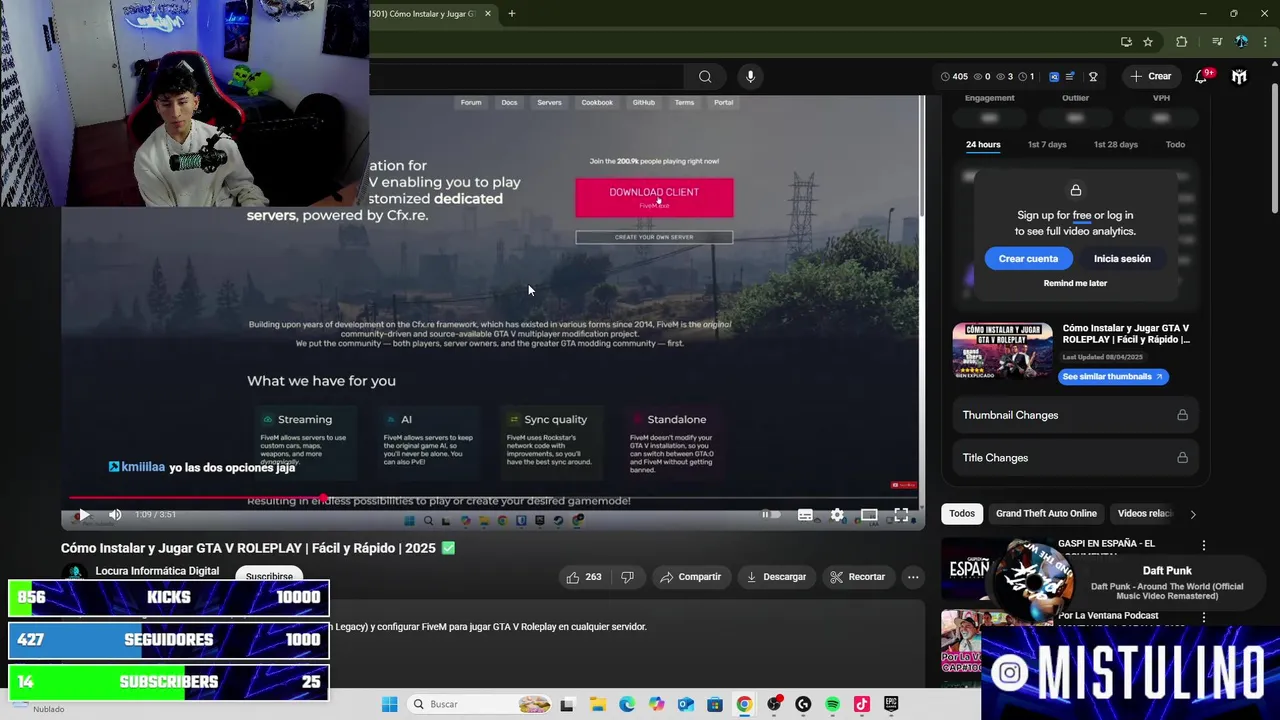
Task: Switch to theater mode
Action: (869, 515)
